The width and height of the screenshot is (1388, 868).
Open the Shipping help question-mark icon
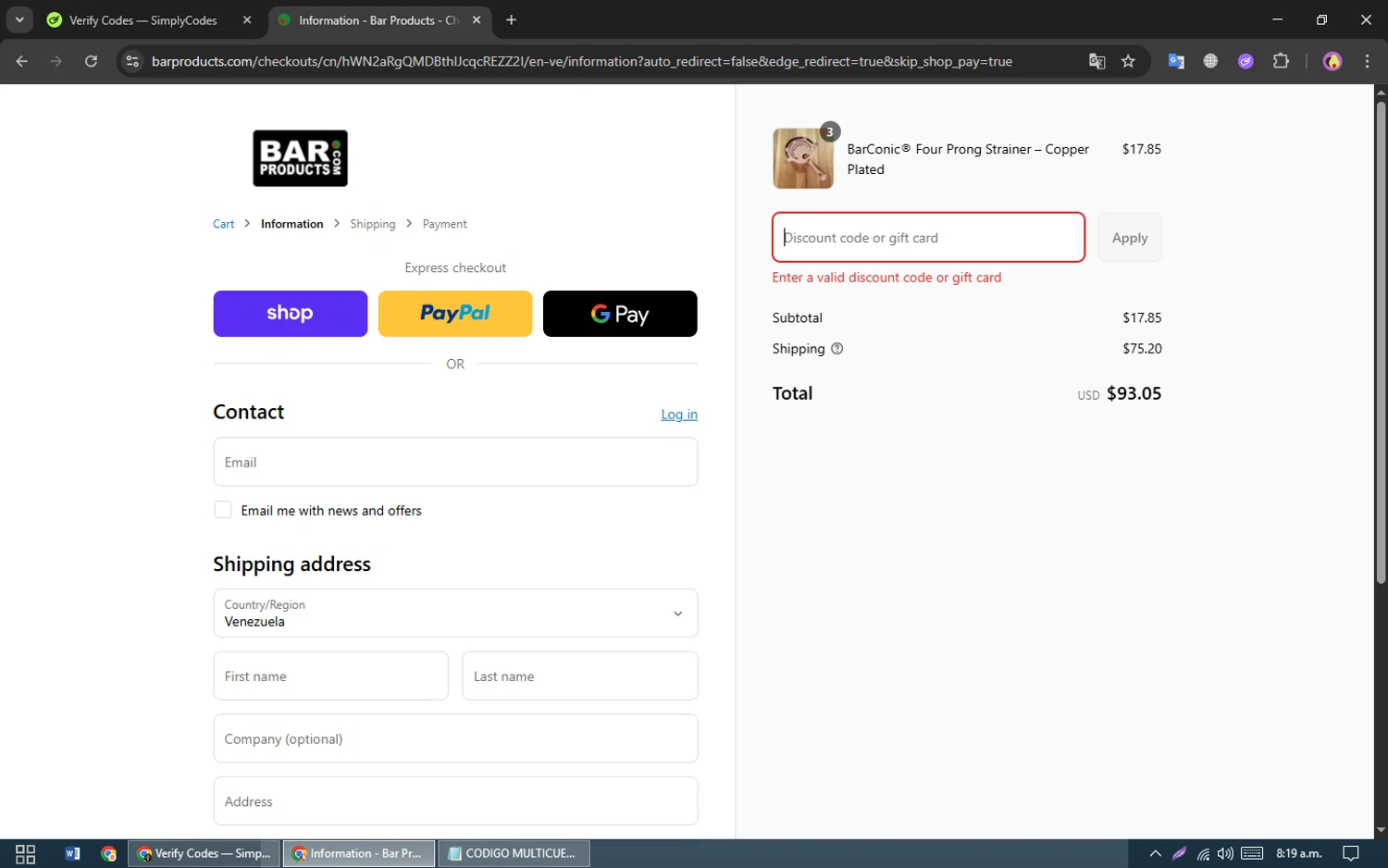coord(837,349)
